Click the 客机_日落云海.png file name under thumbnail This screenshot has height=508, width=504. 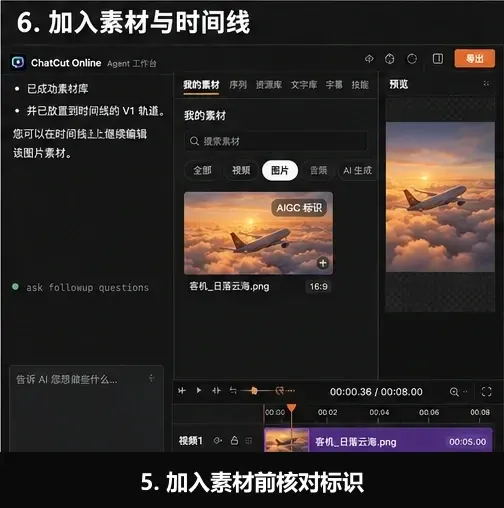click(229, 286)
